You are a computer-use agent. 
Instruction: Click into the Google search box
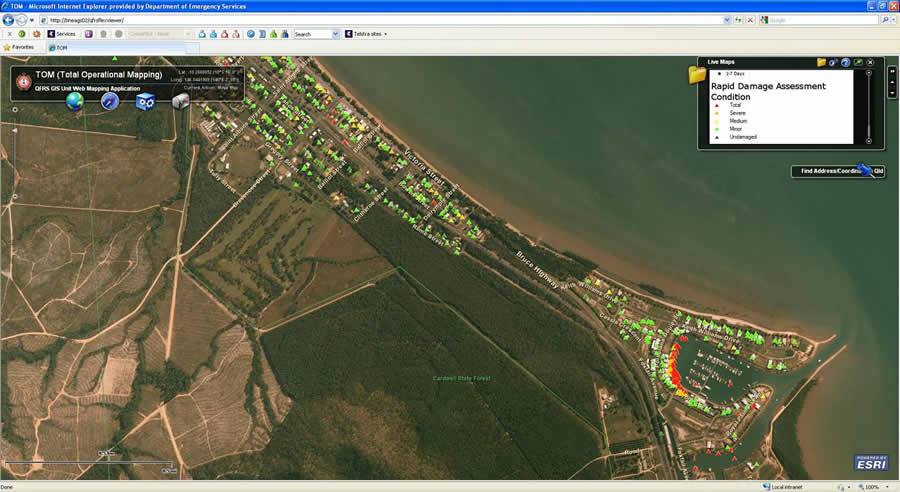(821, 20)
